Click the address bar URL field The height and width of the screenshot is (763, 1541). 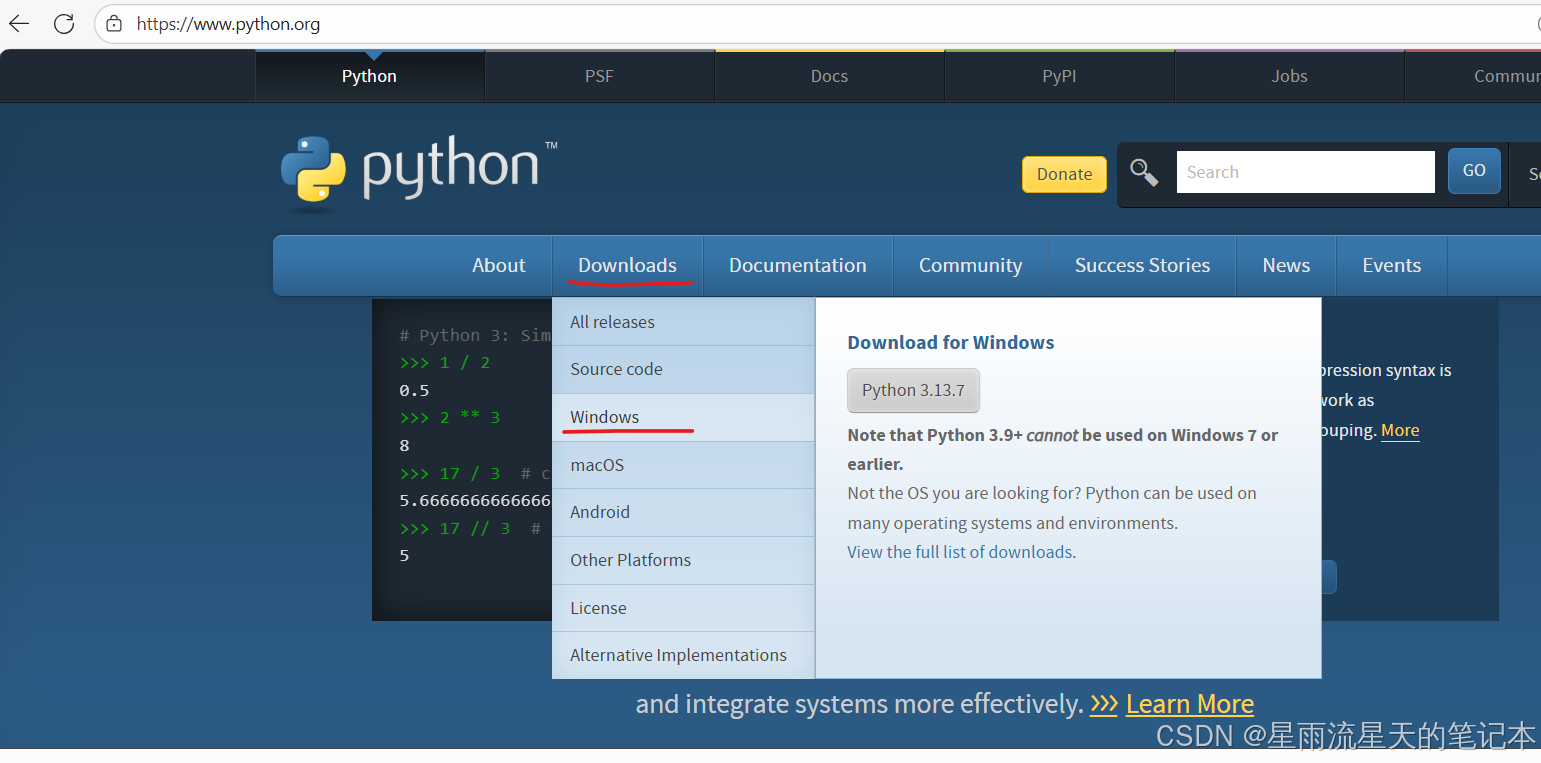point(817,24)
